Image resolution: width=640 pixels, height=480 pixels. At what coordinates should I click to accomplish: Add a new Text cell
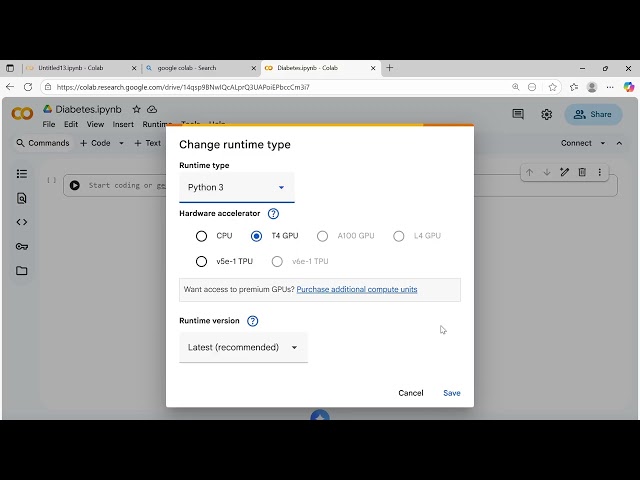147,143
